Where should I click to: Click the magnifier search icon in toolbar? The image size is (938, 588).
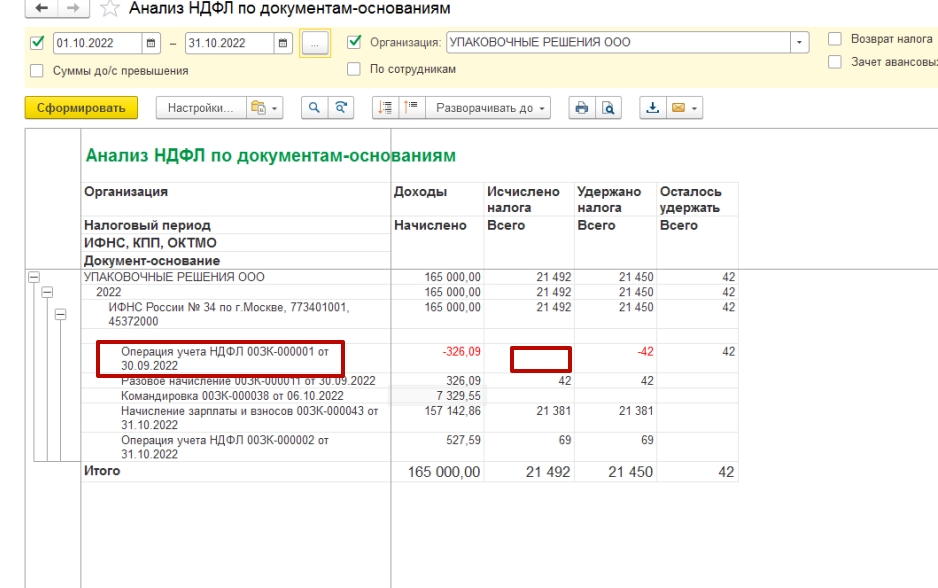click(x=314, y=108)
